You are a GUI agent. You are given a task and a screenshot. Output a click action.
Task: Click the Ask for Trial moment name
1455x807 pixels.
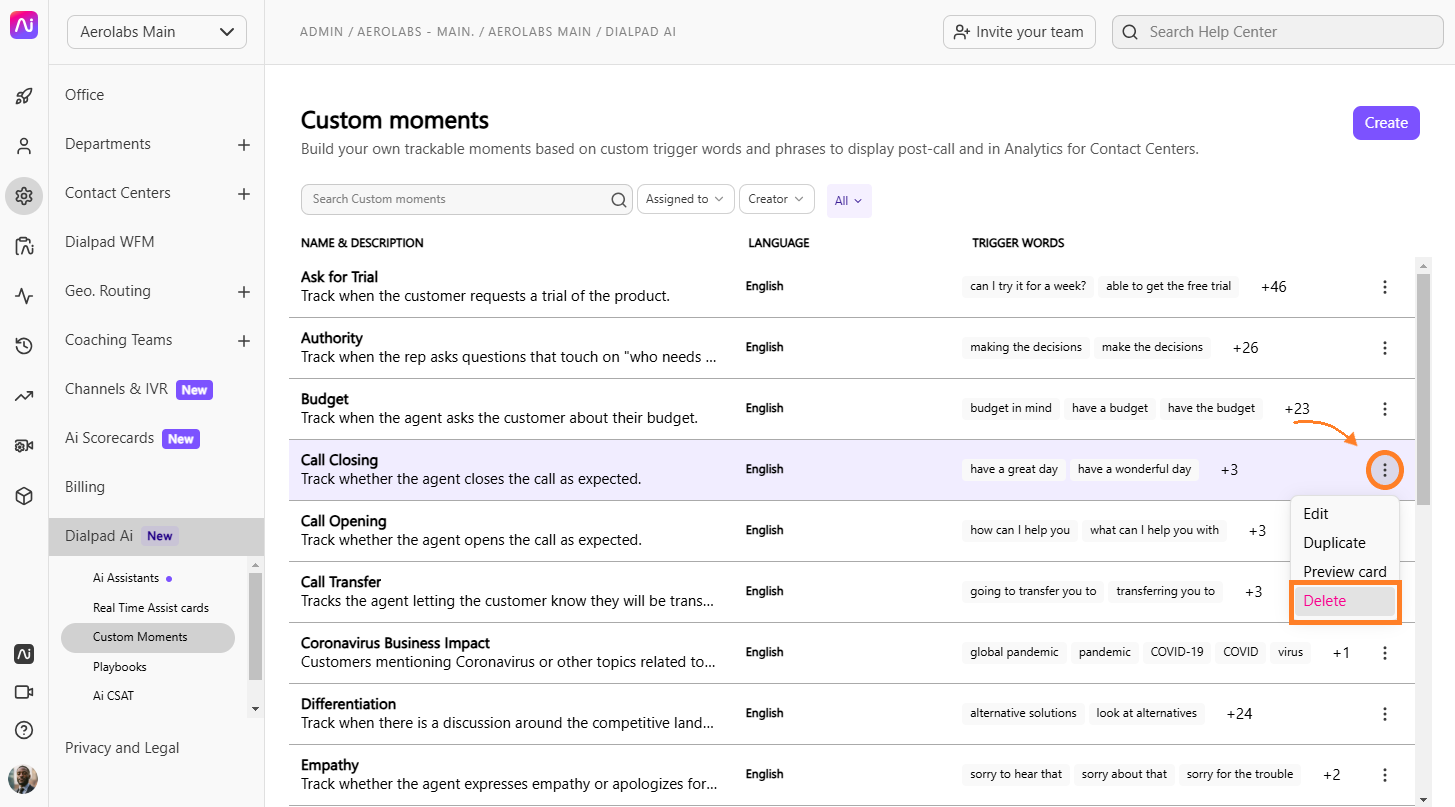click(339, 277)
